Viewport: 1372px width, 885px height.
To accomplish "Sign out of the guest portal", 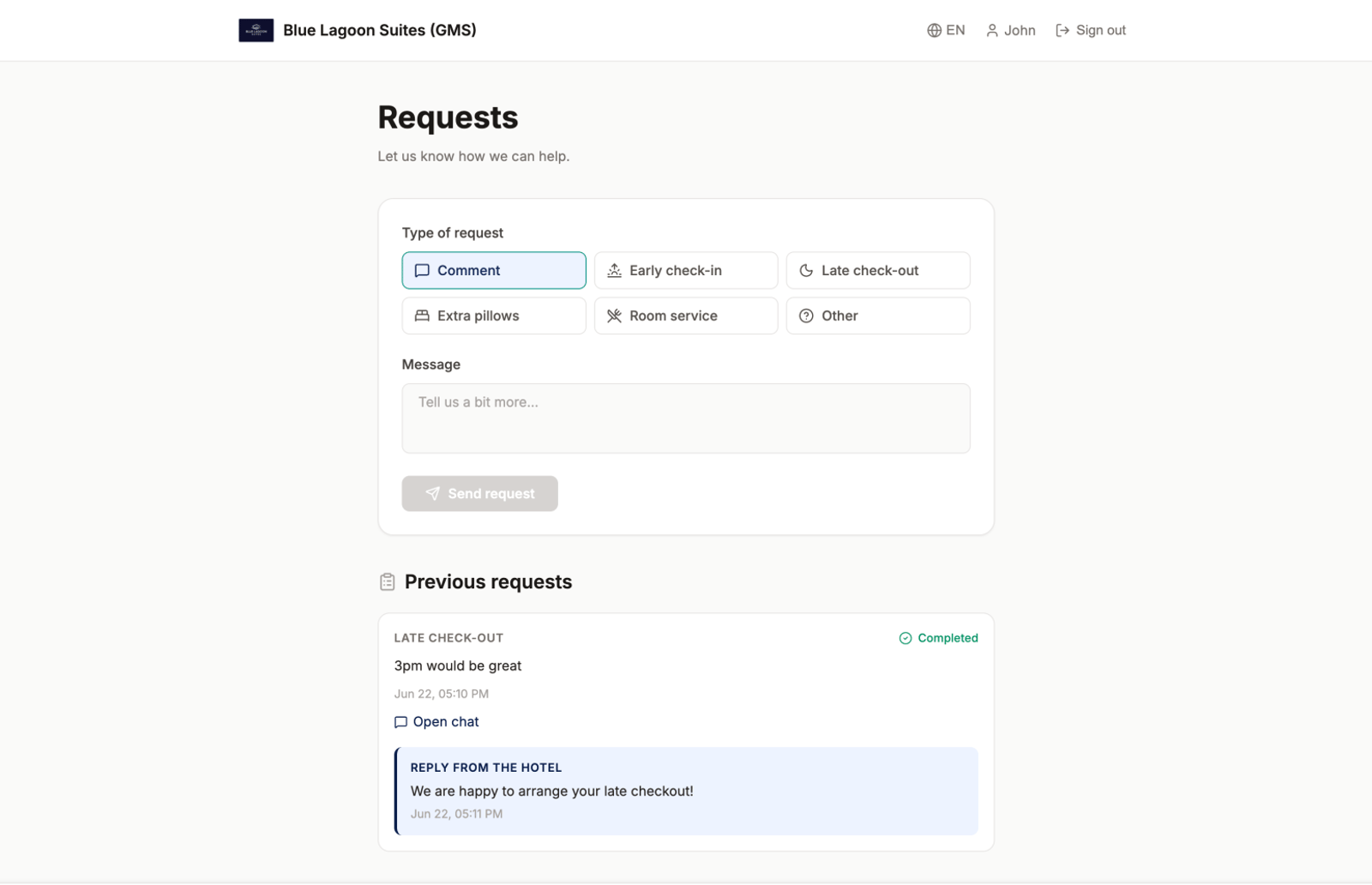I will (1091, 30).
